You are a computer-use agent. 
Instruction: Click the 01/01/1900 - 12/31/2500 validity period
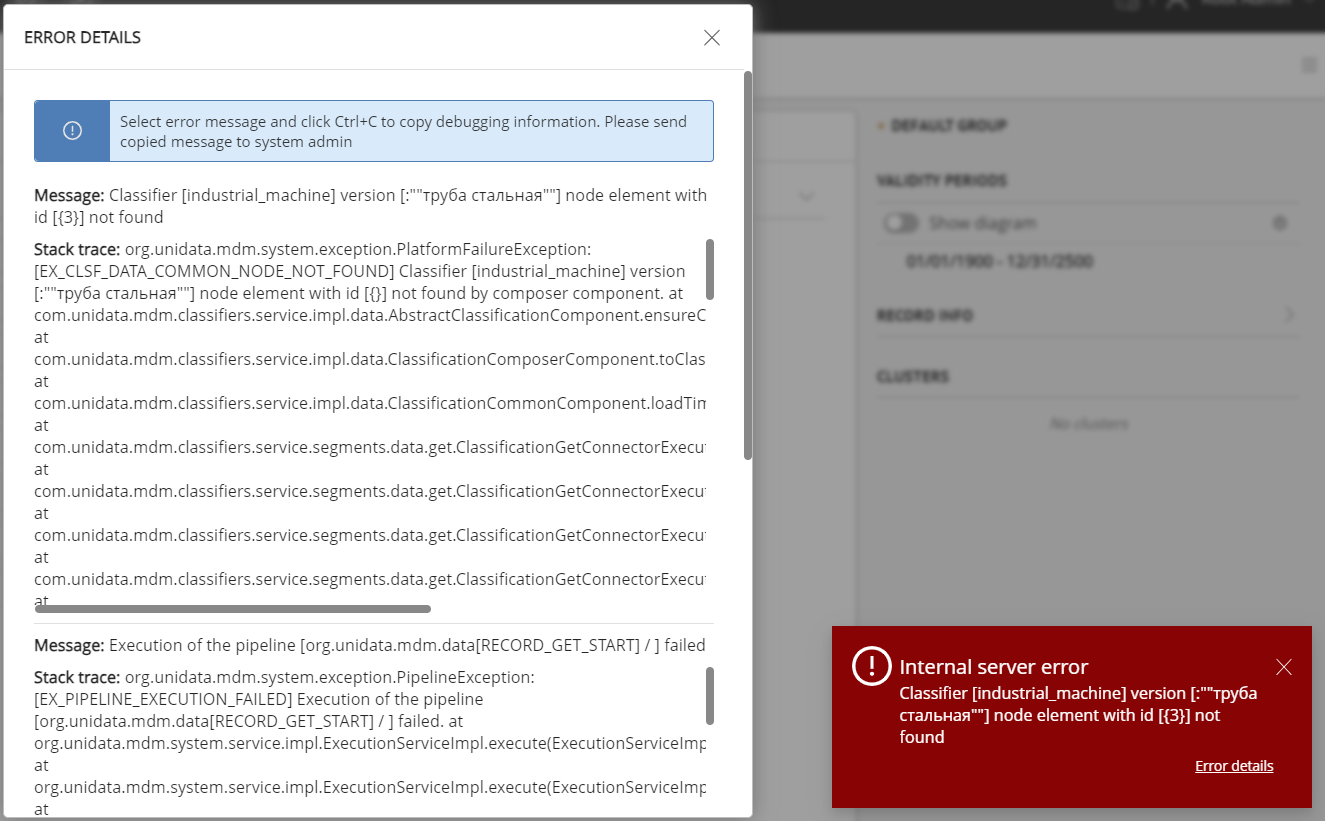tap(999, 262)
